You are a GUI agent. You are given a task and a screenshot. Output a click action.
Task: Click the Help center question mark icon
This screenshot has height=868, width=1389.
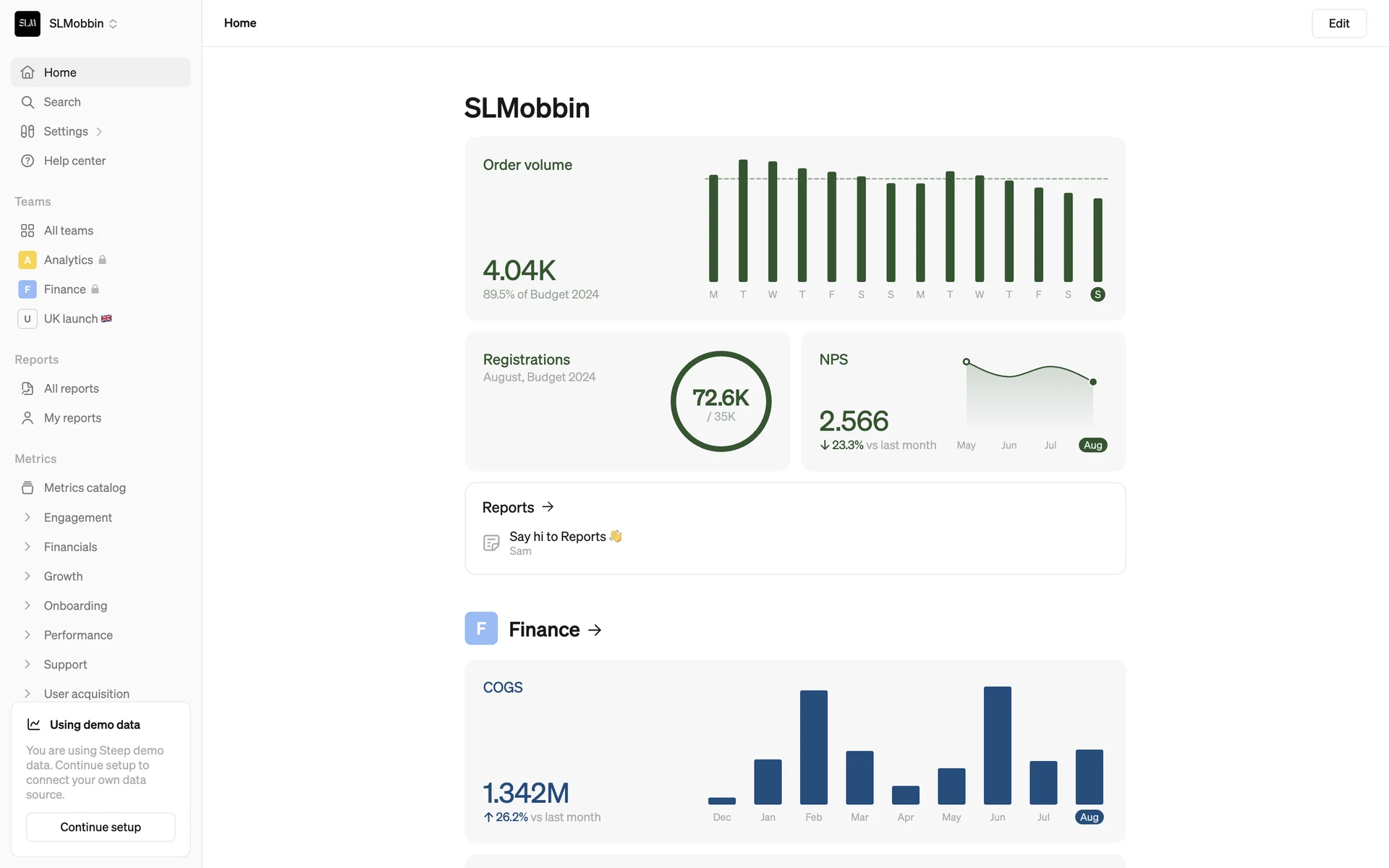(x=27, y=161)
